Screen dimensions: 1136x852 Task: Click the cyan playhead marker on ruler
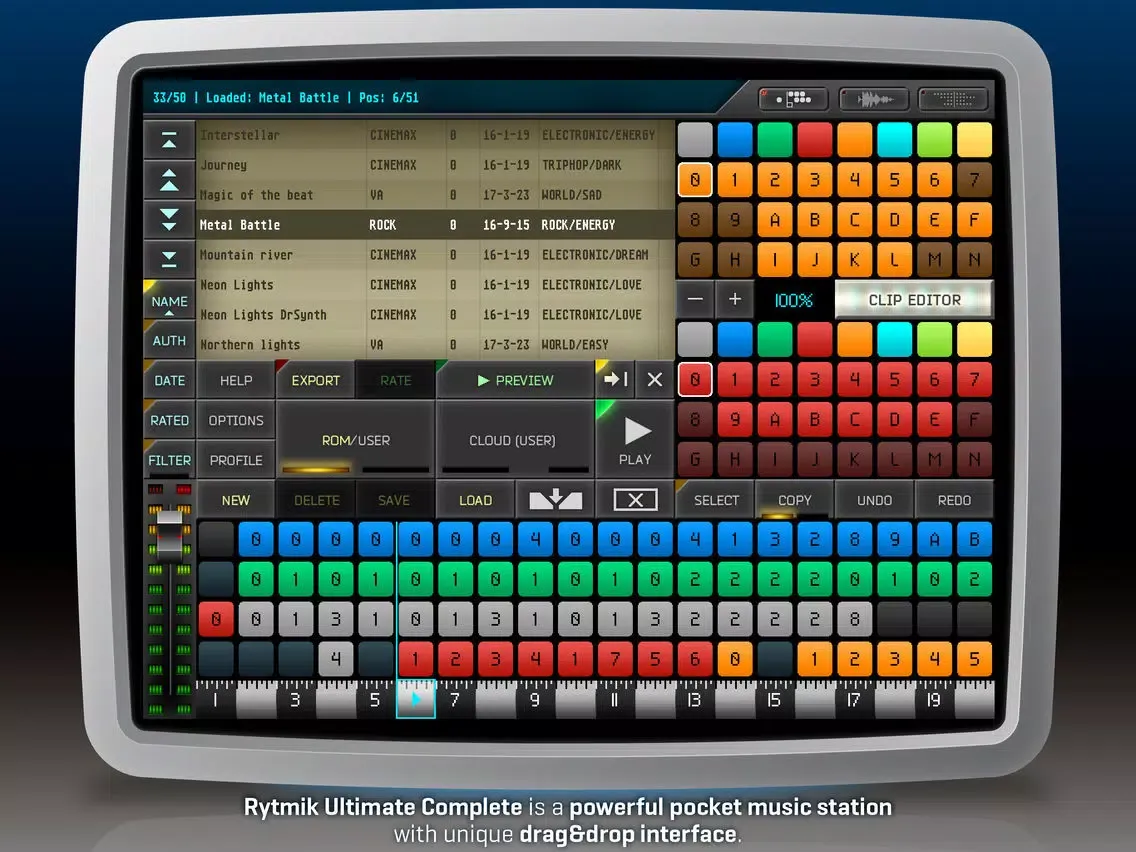[x=415, y=699]
